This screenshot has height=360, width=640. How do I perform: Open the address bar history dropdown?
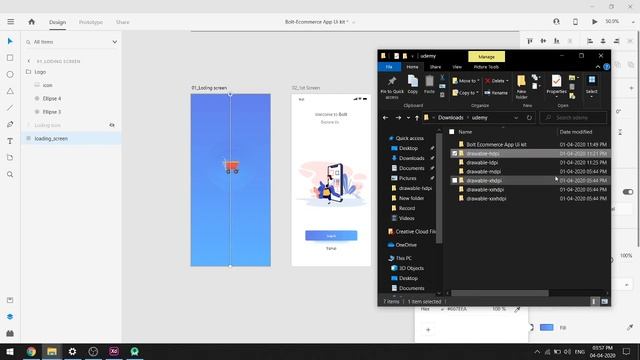pyautogui.click(x=516, y=118)
